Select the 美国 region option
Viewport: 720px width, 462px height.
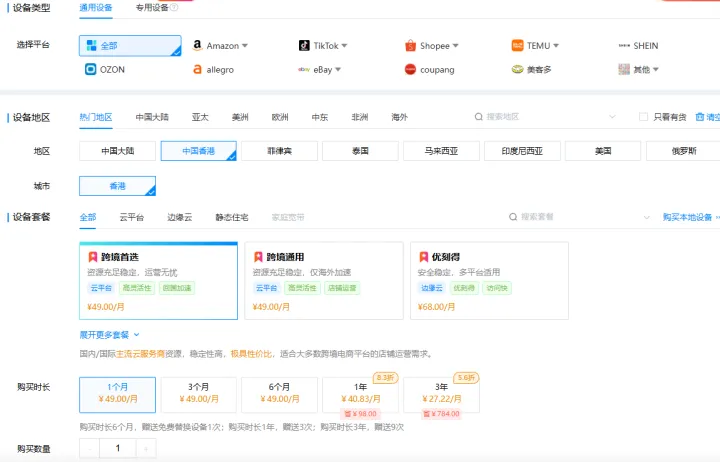603,151
